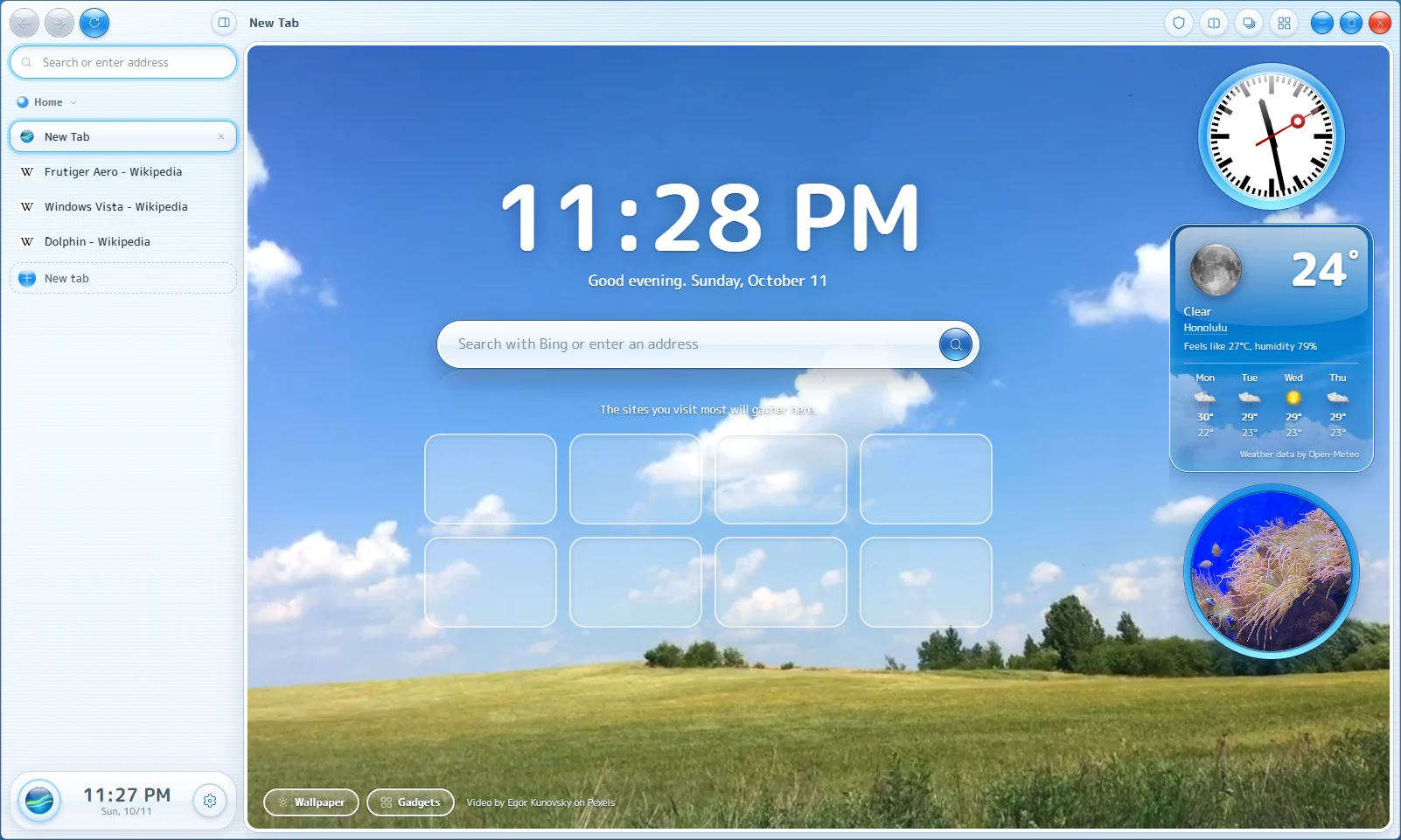Open the 'Weather data by Open-Meteo' credit
1401x840 pixels.
tap(1300, 455)
